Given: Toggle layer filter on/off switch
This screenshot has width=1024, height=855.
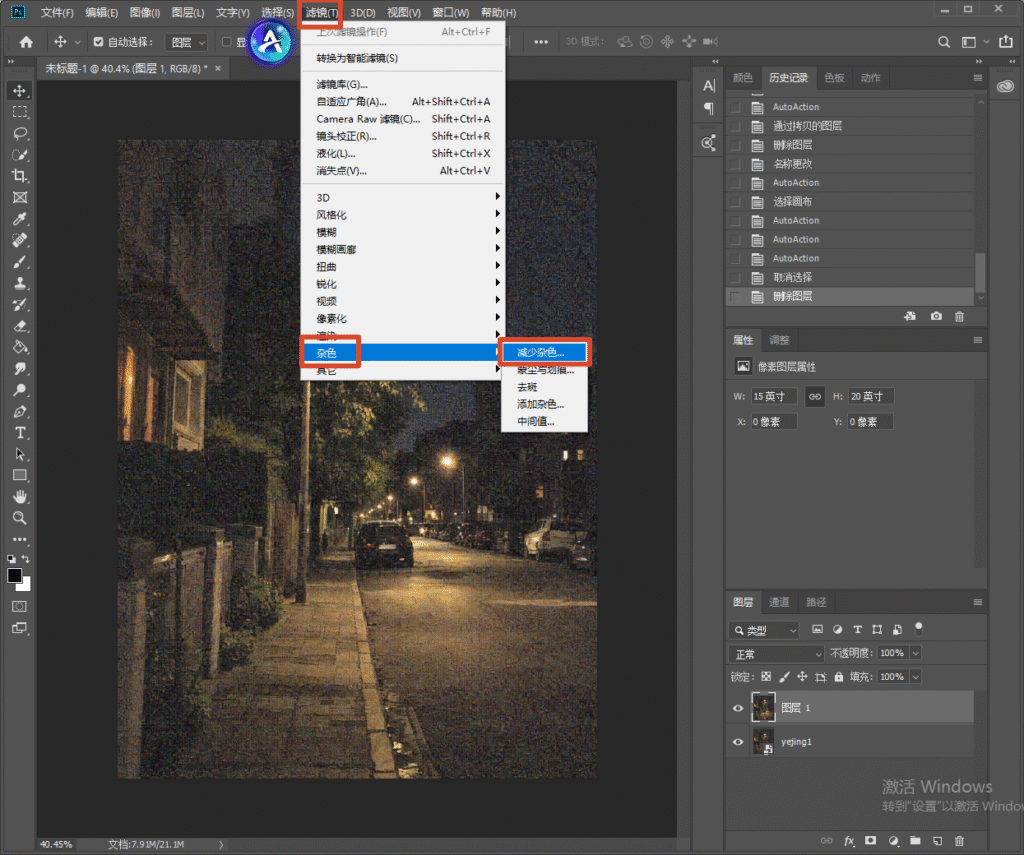Looking at the screenshot, I should [x=918, y=628].
